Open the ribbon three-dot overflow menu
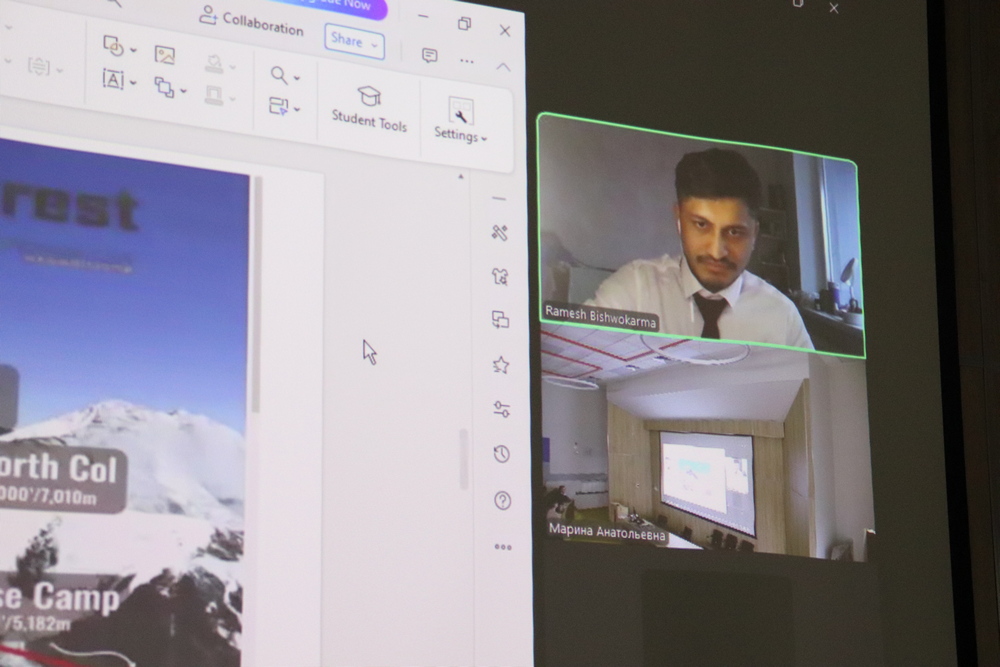 tap(467, 61)
